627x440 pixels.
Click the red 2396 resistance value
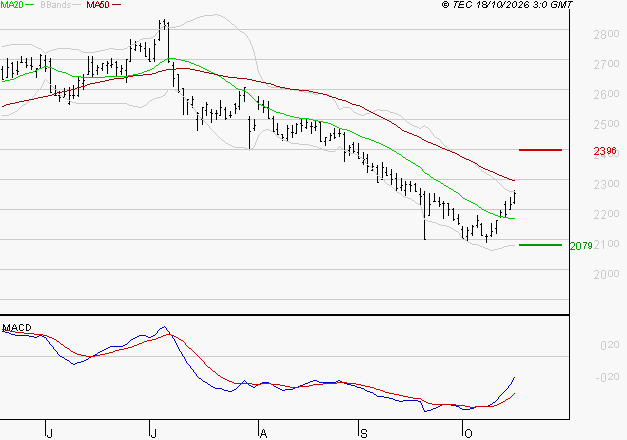click(x=605, y=151)
